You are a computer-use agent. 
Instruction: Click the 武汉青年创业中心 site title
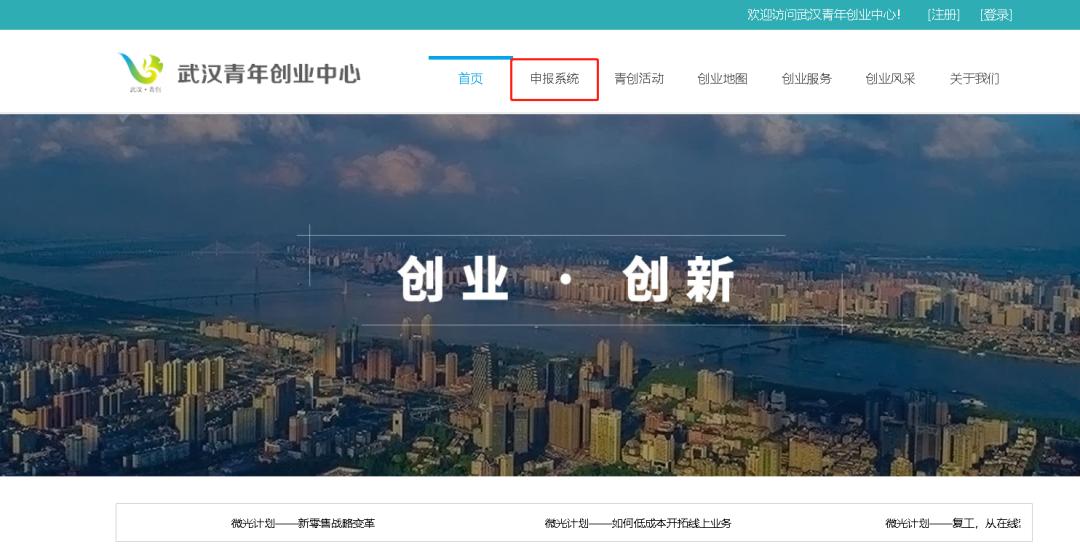coord(269,74)
